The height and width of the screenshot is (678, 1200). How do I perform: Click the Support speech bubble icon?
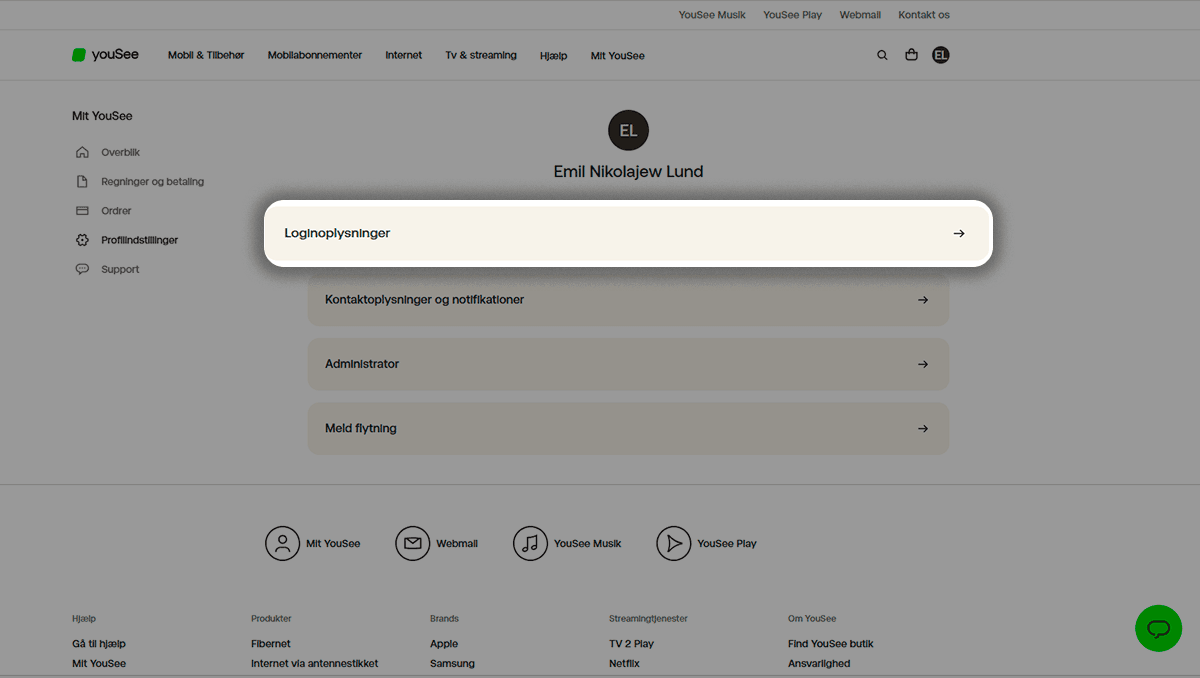coord(82,269)
